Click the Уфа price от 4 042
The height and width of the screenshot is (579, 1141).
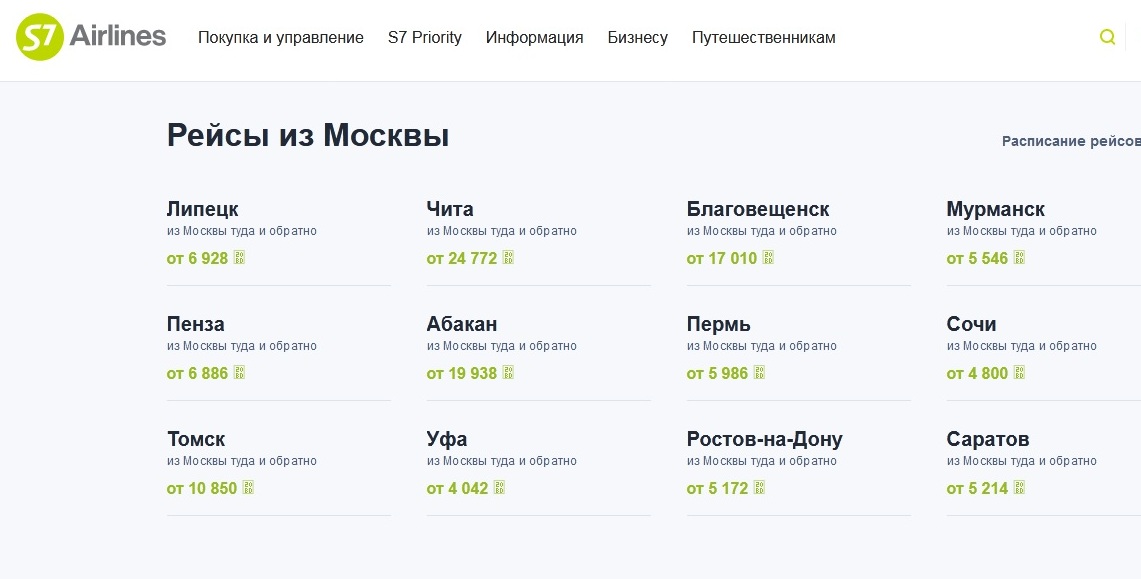458,489
